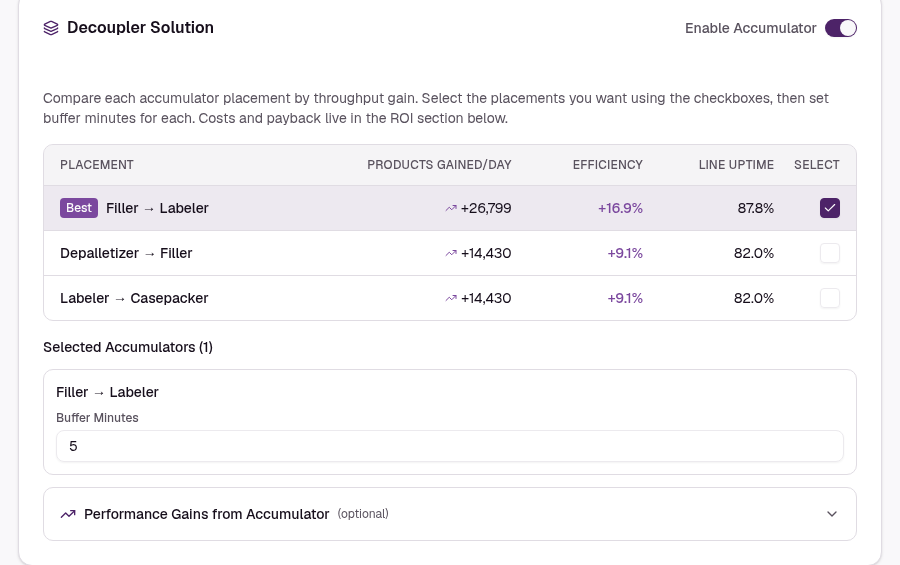Image resolution: width=900 pixels, height=565 pixels.
Task: Expand Performance Gains from Accumulator chevron
Action: pos(832,514)
